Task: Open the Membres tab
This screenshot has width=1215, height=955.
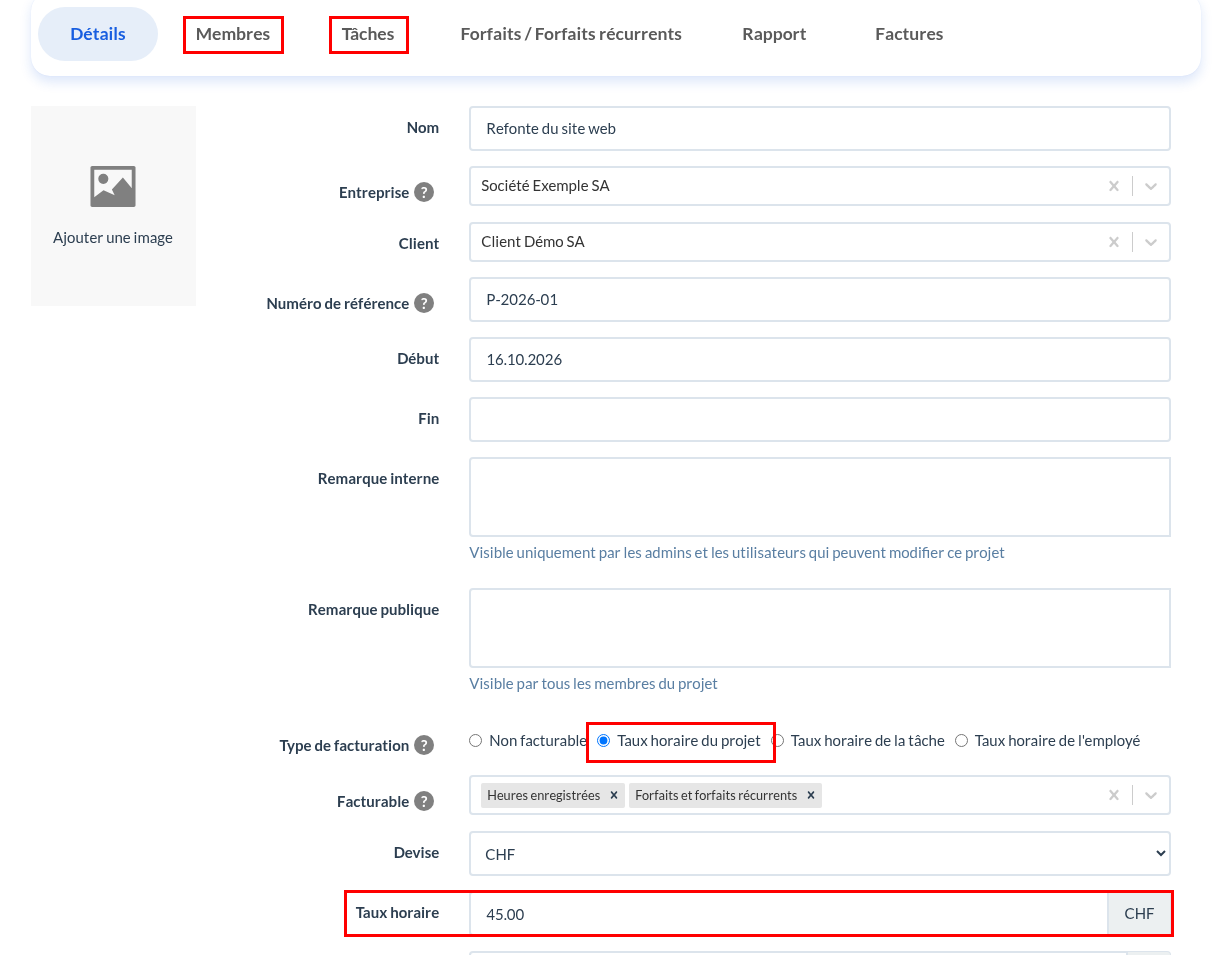Action: [x=233, y=34]
